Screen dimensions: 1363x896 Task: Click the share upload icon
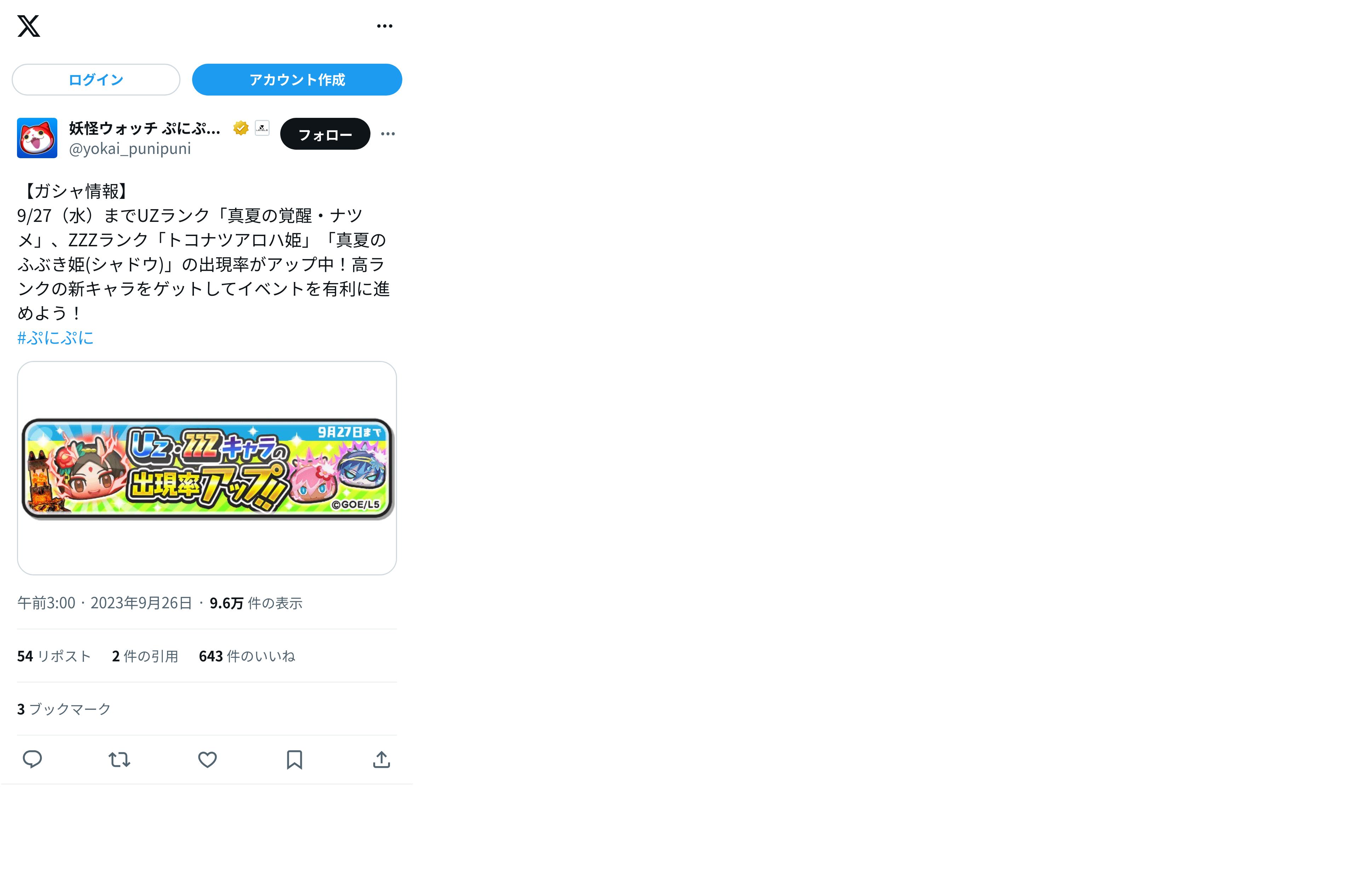(381, 760)
